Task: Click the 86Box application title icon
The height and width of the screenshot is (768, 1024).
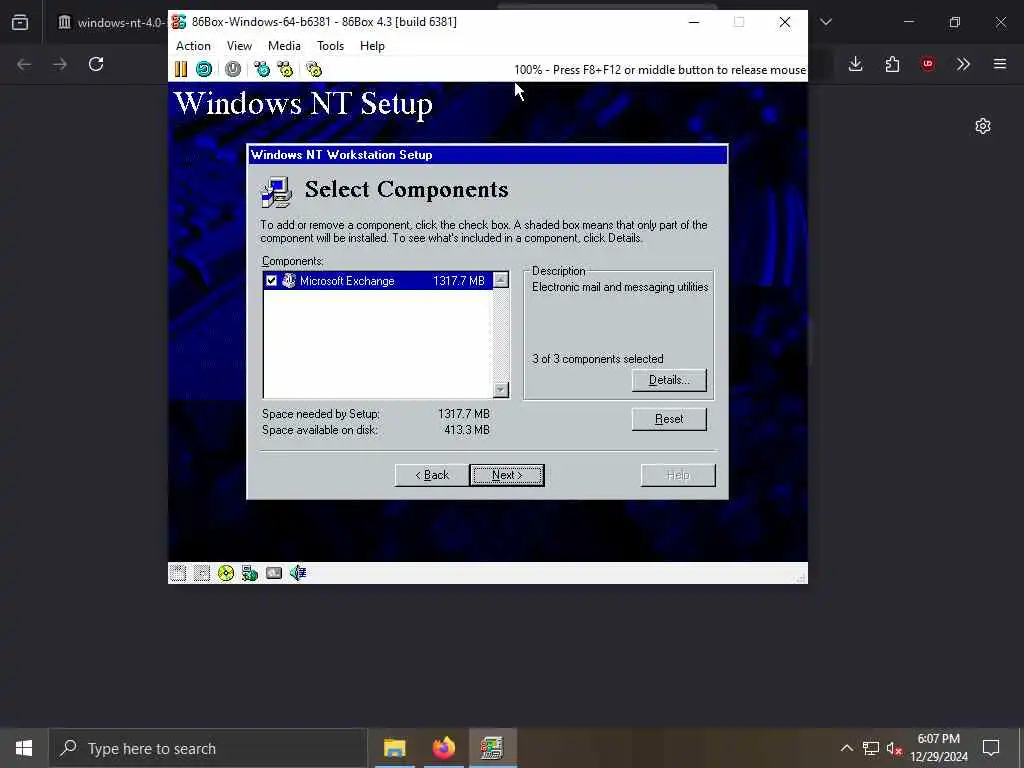Action: (x=178, y=22)
